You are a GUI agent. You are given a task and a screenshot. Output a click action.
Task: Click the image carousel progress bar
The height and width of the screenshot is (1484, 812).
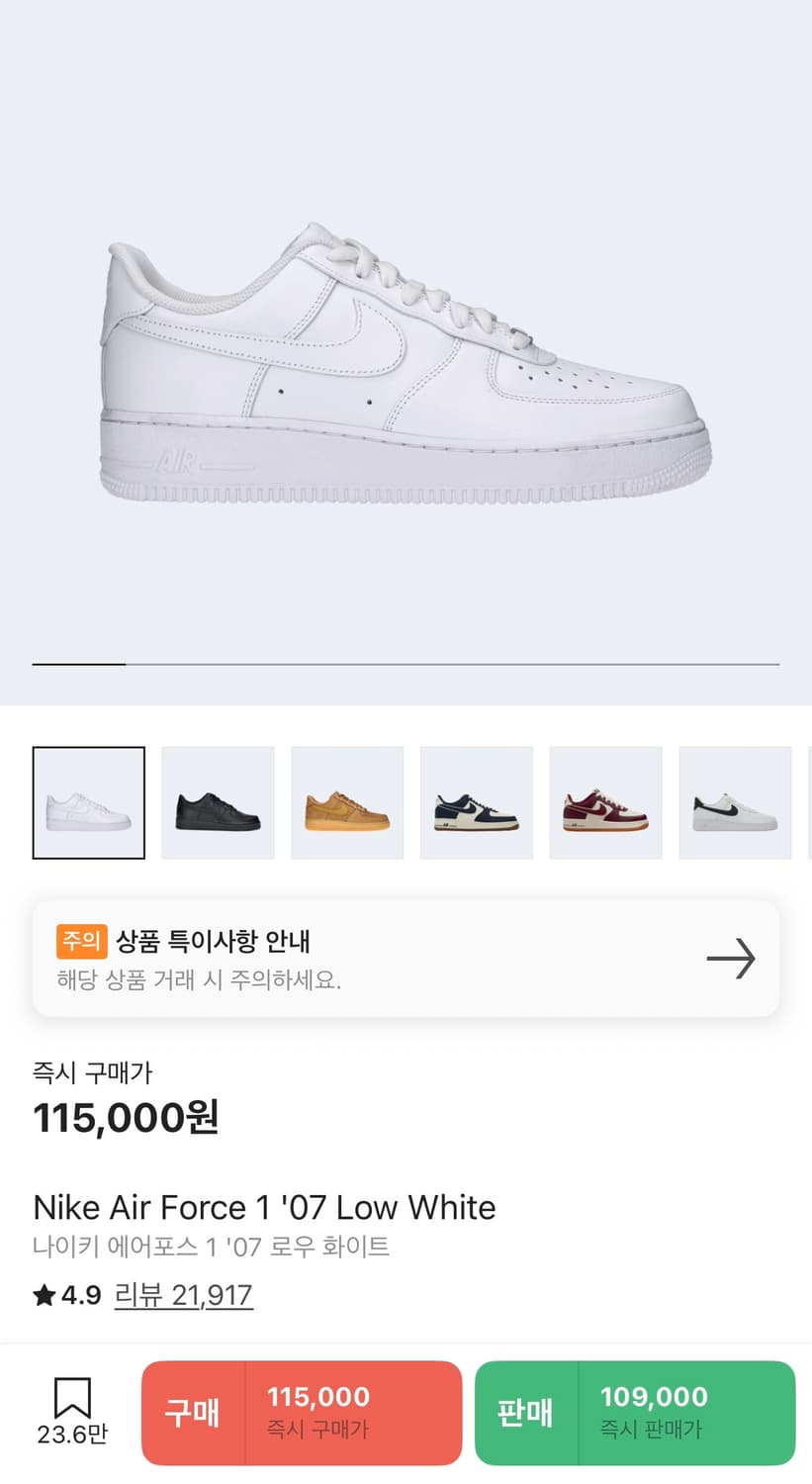point(406,664)
